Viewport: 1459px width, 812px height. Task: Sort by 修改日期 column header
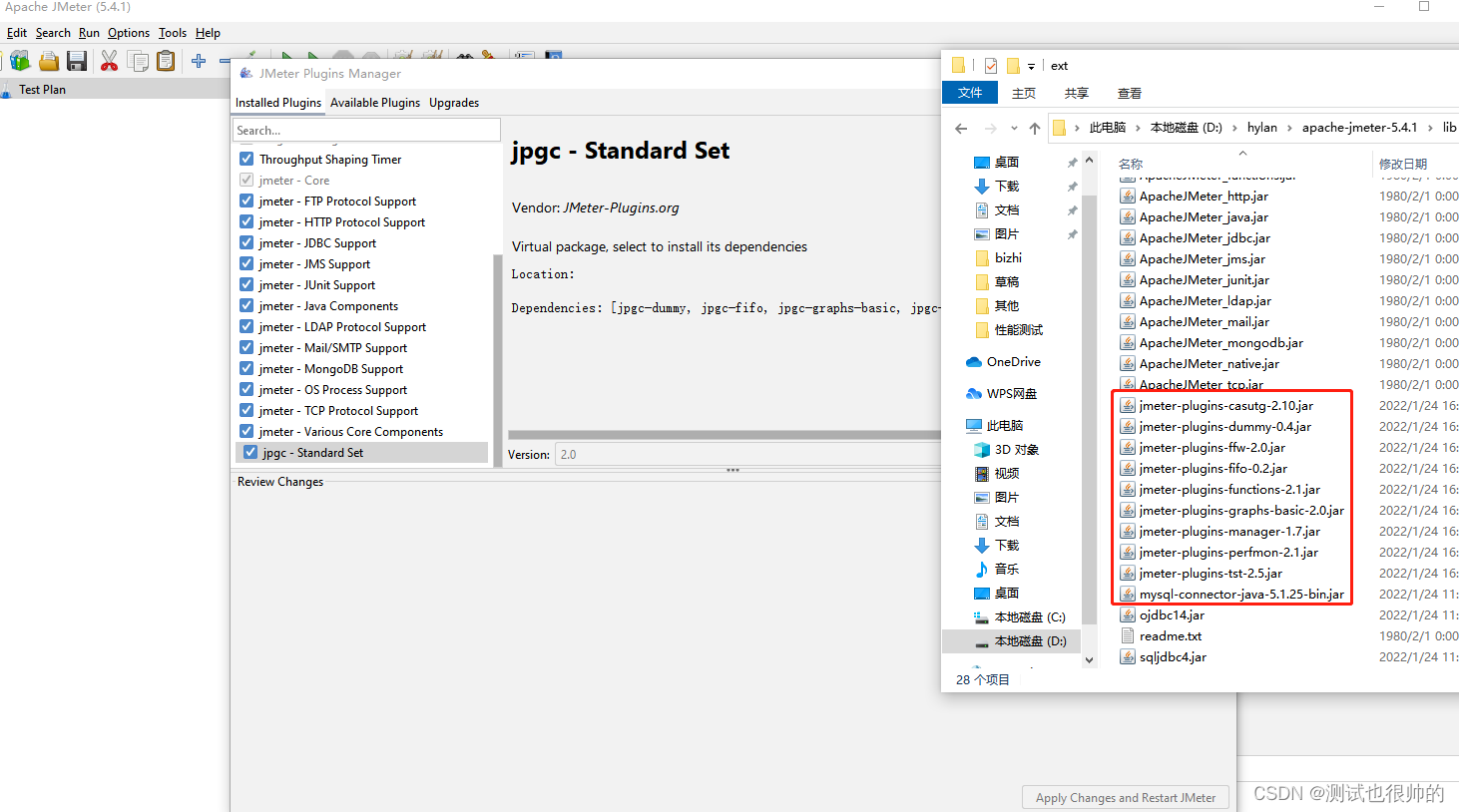1403,165
